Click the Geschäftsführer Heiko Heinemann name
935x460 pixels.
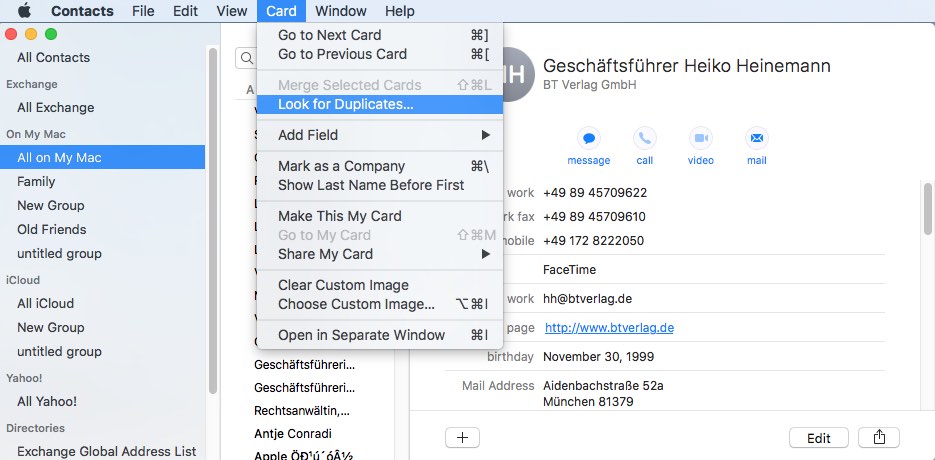[687, 65]
